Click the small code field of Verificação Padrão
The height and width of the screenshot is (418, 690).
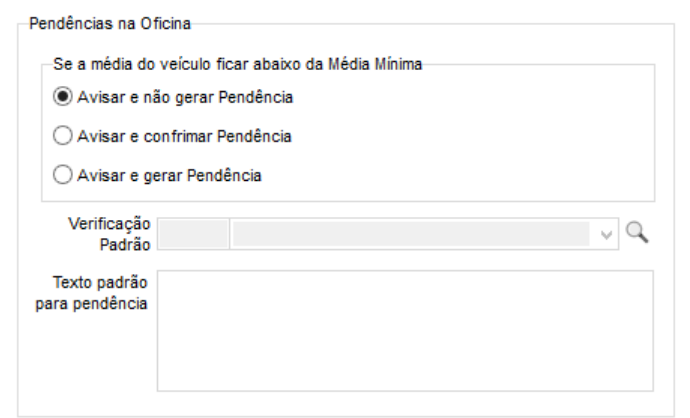193,233
